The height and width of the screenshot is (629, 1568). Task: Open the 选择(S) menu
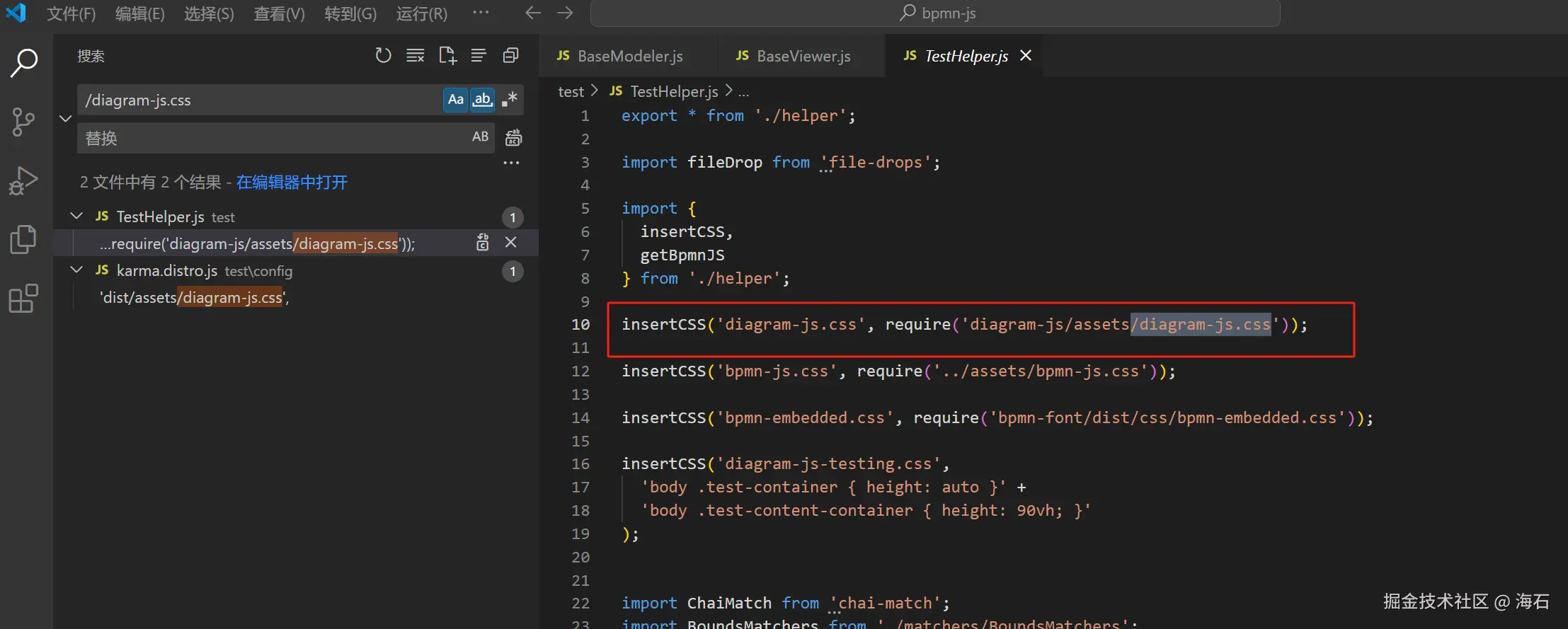(209, 13)
